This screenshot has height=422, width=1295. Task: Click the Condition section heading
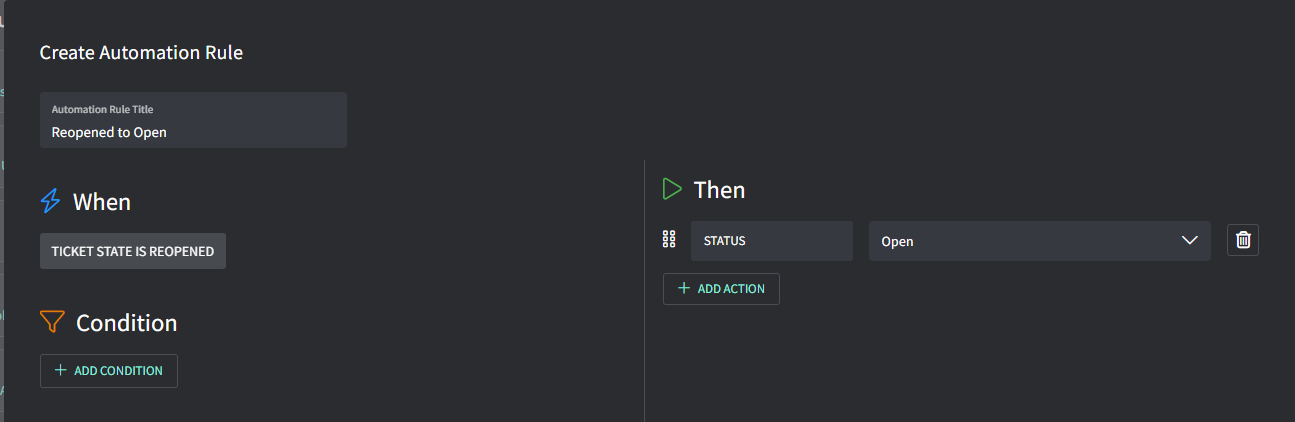pyautogui.click(x=127, y=323)
